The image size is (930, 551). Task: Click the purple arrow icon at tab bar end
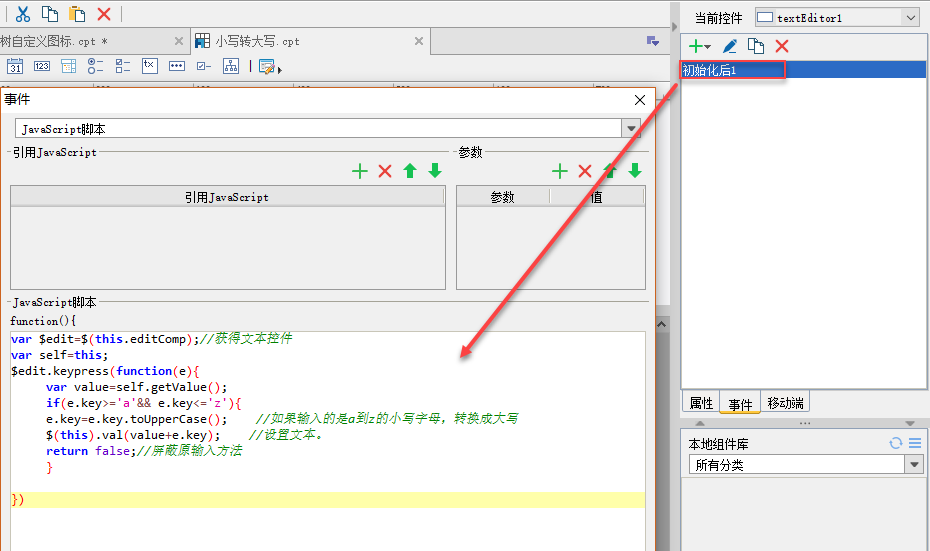click(x=652, y=41)
